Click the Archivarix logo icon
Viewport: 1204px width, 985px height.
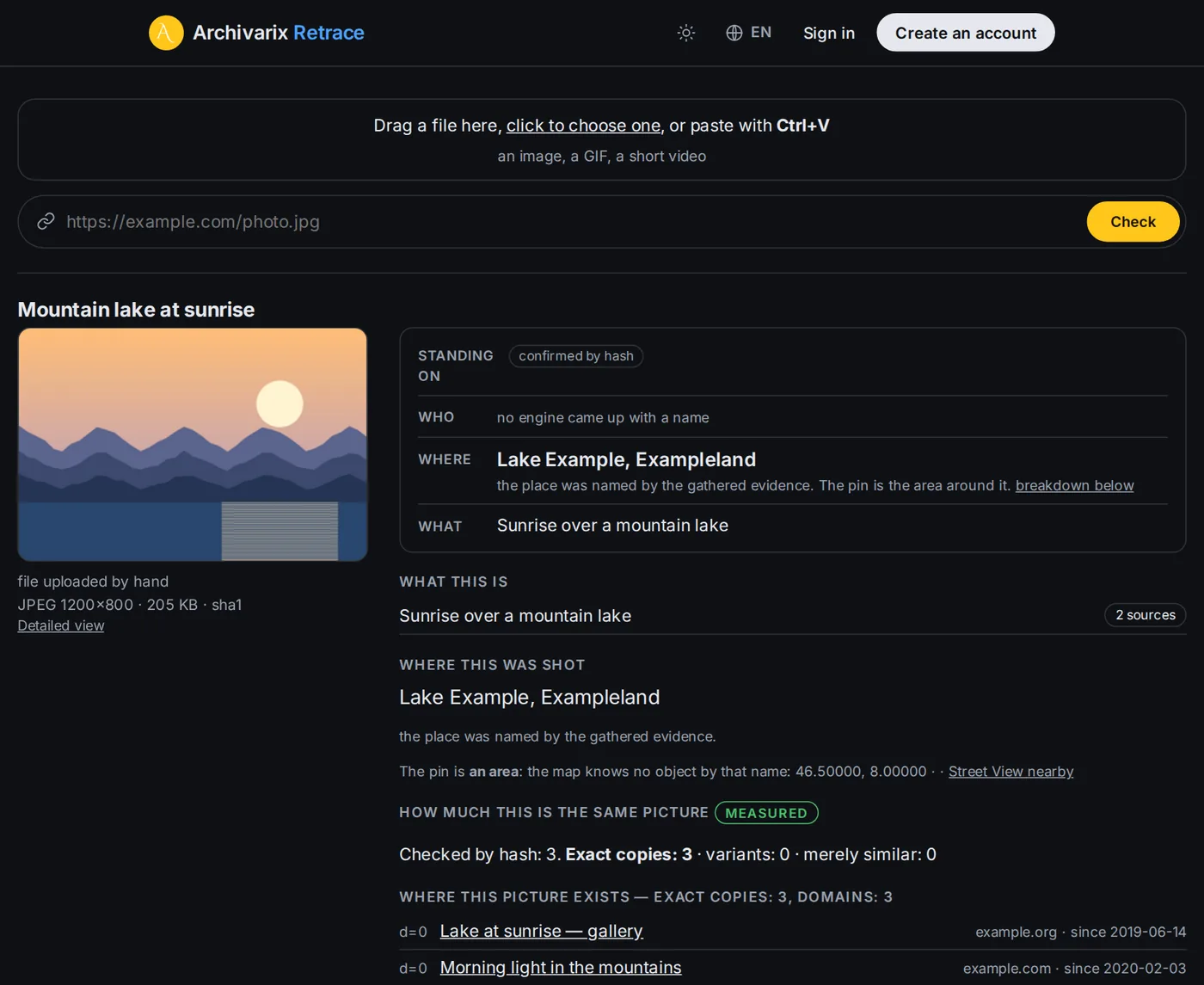pos(166,33)
